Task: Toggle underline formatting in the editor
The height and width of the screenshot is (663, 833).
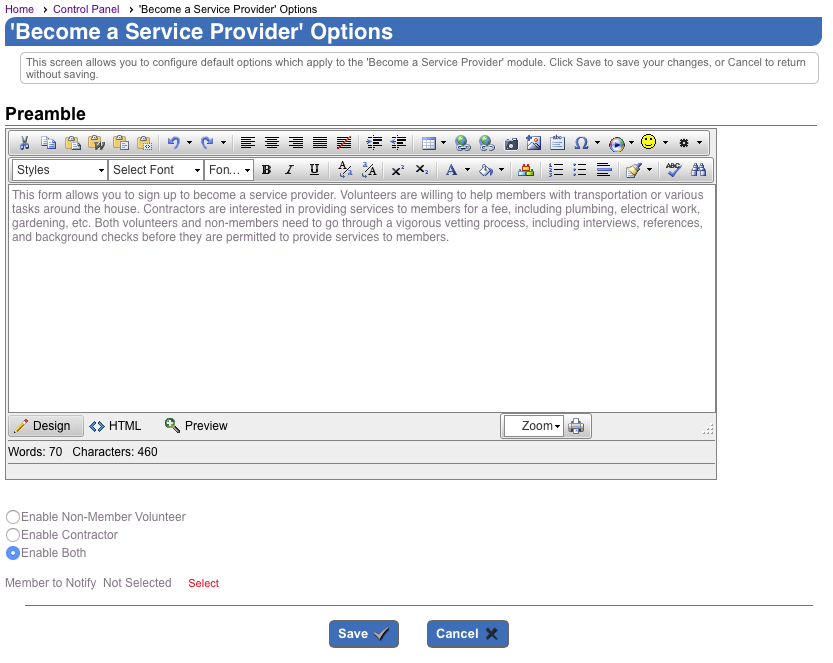Action: [313, 170]
